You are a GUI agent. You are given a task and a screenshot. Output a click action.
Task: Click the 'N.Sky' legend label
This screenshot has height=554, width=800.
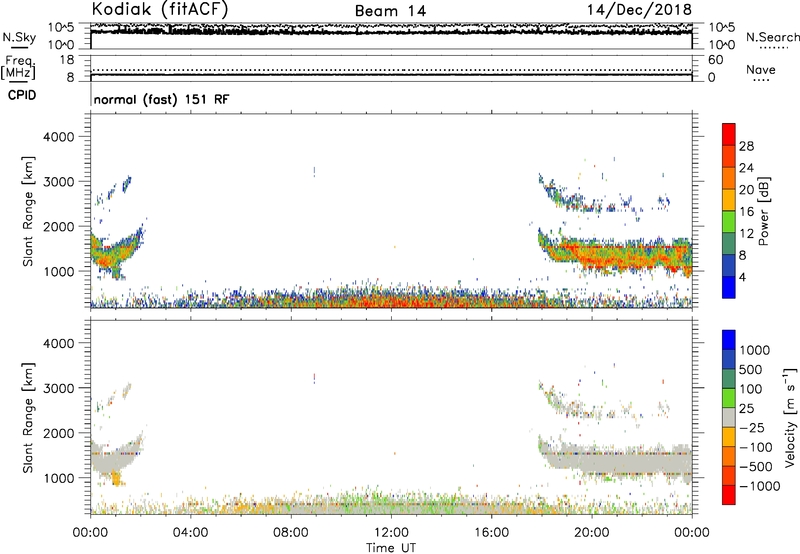19,37
